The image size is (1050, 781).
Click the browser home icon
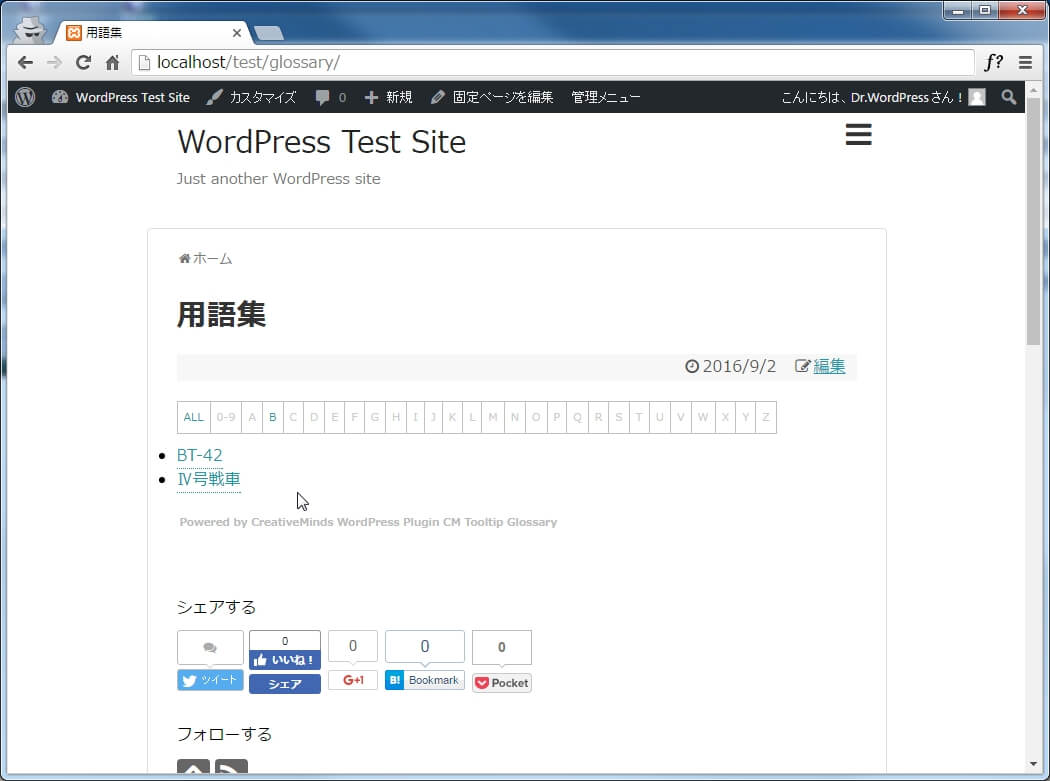tap(112, 63)
